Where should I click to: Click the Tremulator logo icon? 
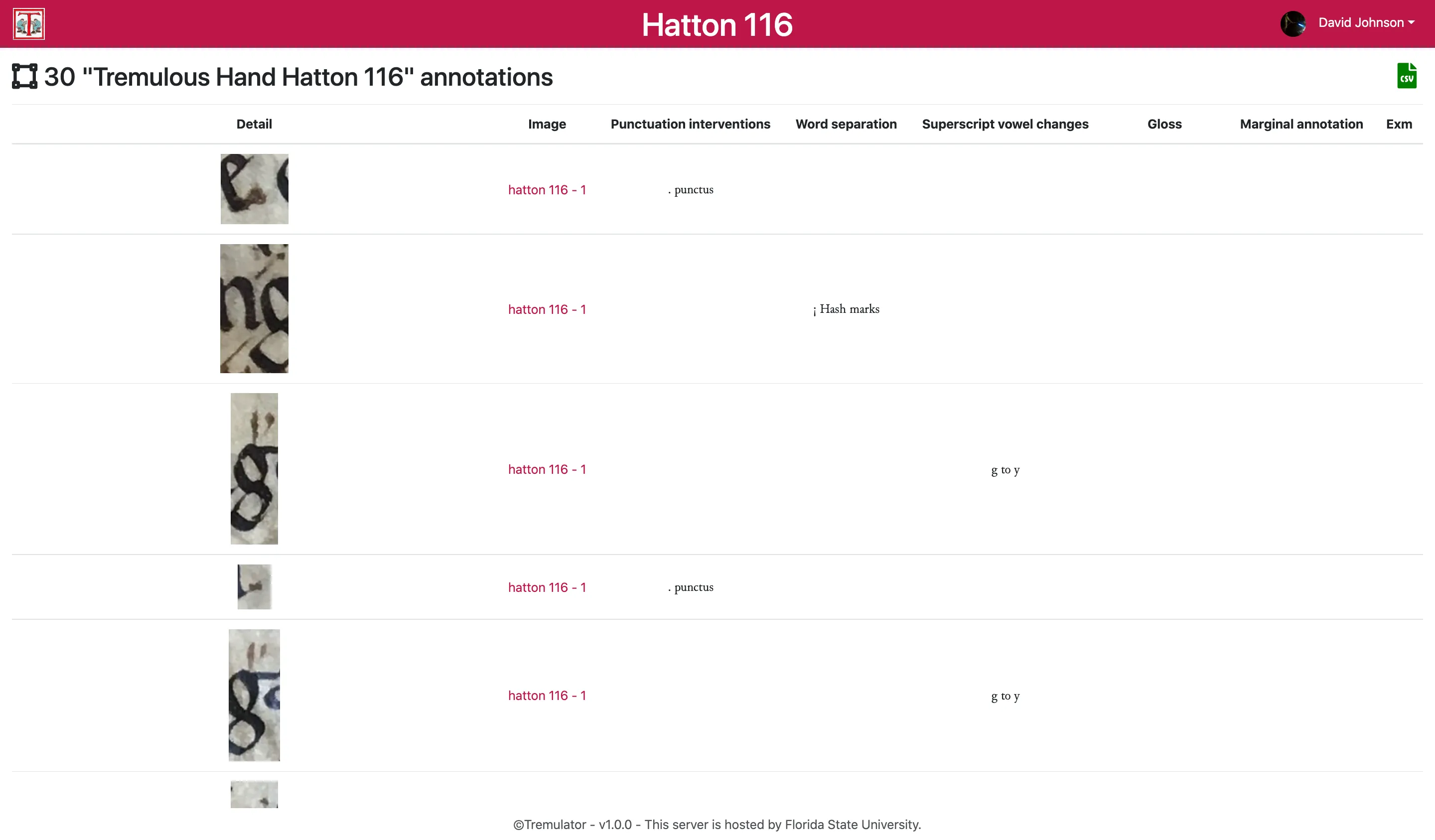click(28, 24)
